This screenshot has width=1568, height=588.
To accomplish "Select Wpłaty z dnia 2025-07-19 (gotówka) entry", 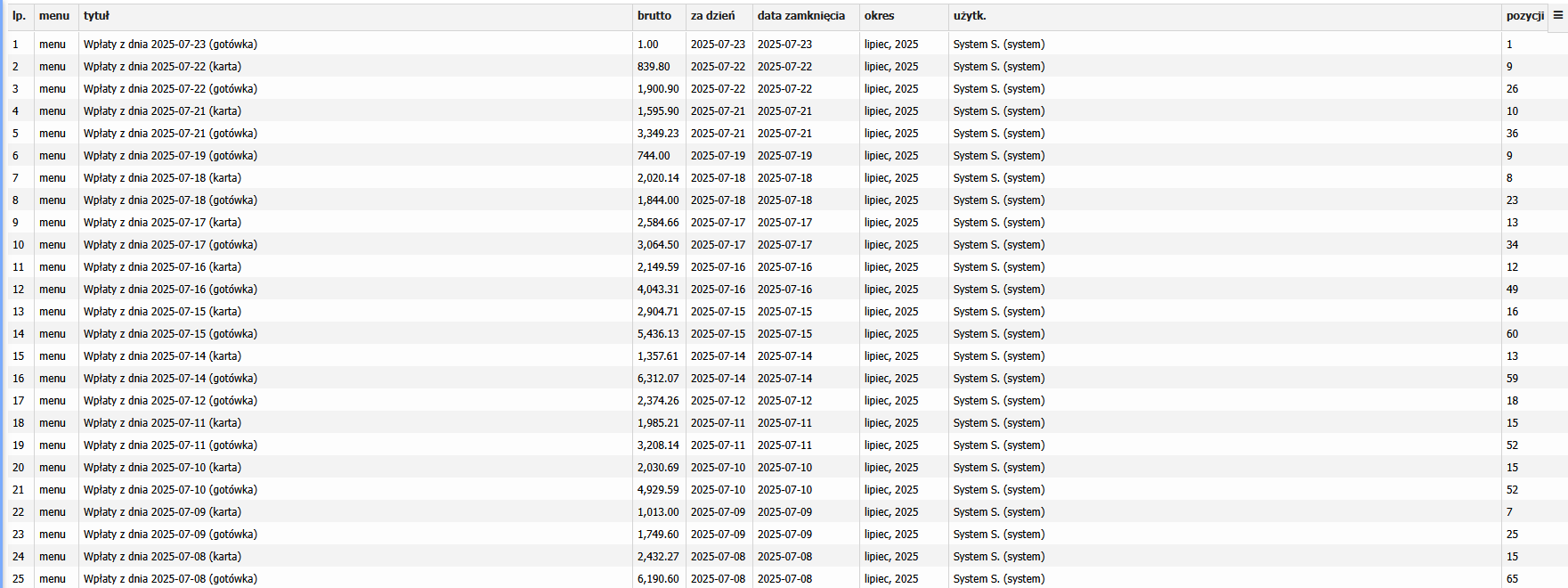I will tap(170, 156).
